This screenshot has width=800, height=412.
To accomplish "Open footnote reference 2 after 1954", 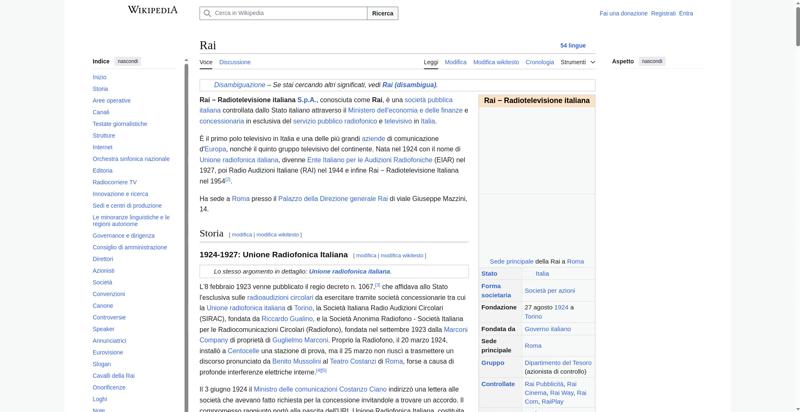I will 228,179.
